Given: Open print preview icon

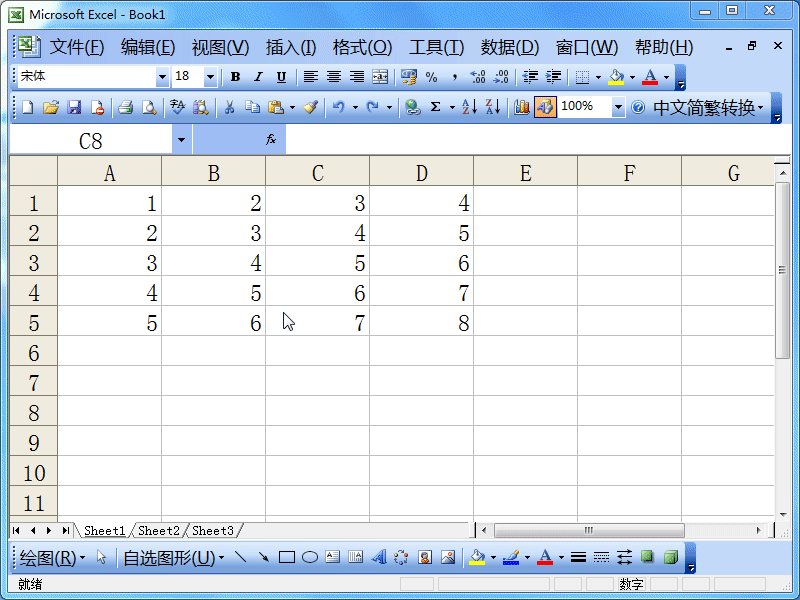Looking at the screenshot, I should coord(148,108).
